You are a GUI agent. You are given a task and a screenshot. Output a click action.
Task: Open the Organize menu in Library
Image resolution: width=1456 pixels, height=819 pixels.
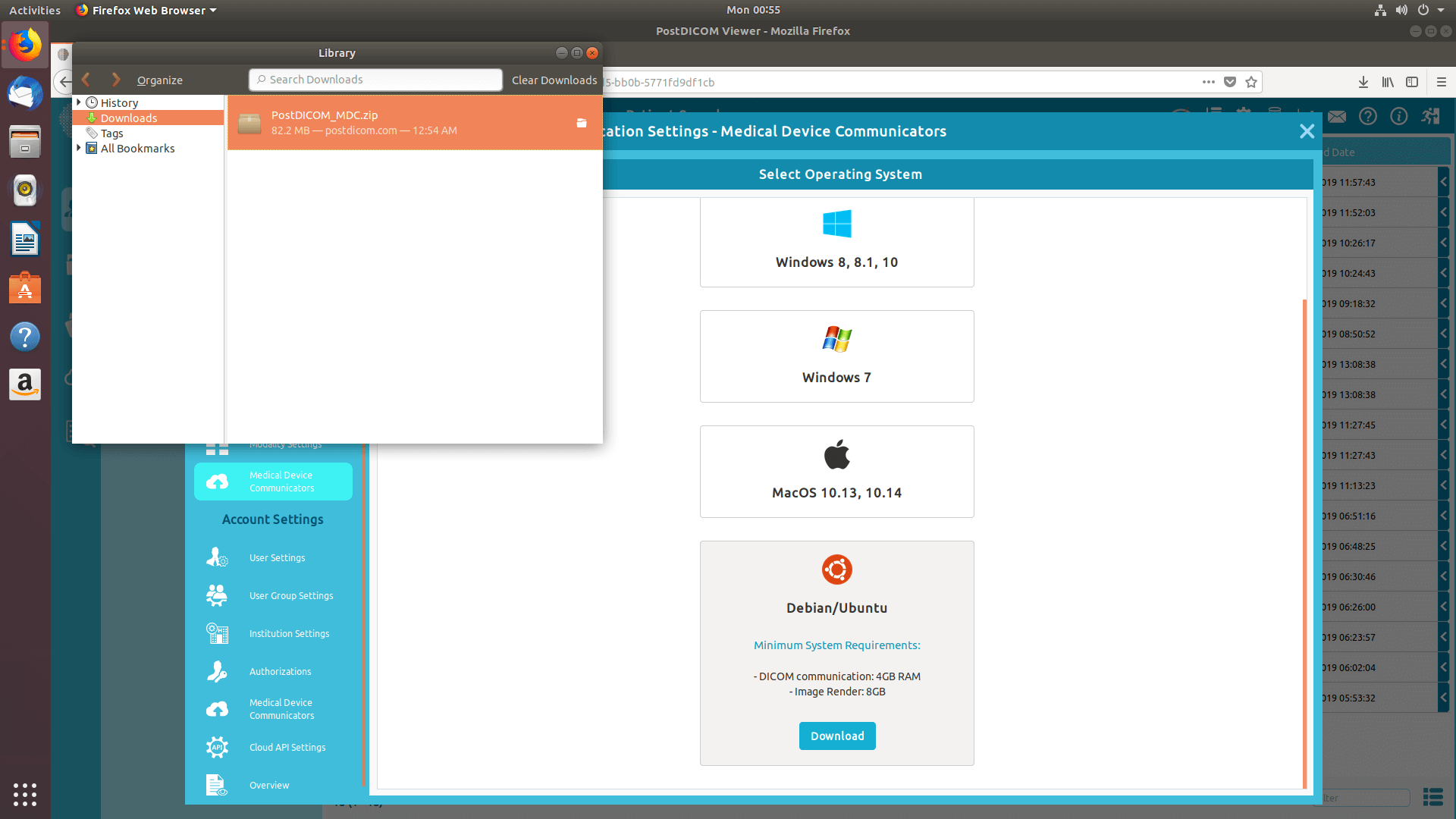point(159,80)
